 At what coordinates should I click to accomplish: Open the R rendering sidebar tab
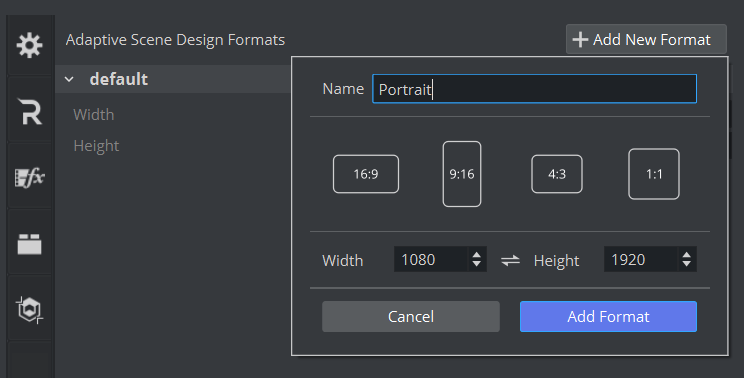(x=29, y=112)
